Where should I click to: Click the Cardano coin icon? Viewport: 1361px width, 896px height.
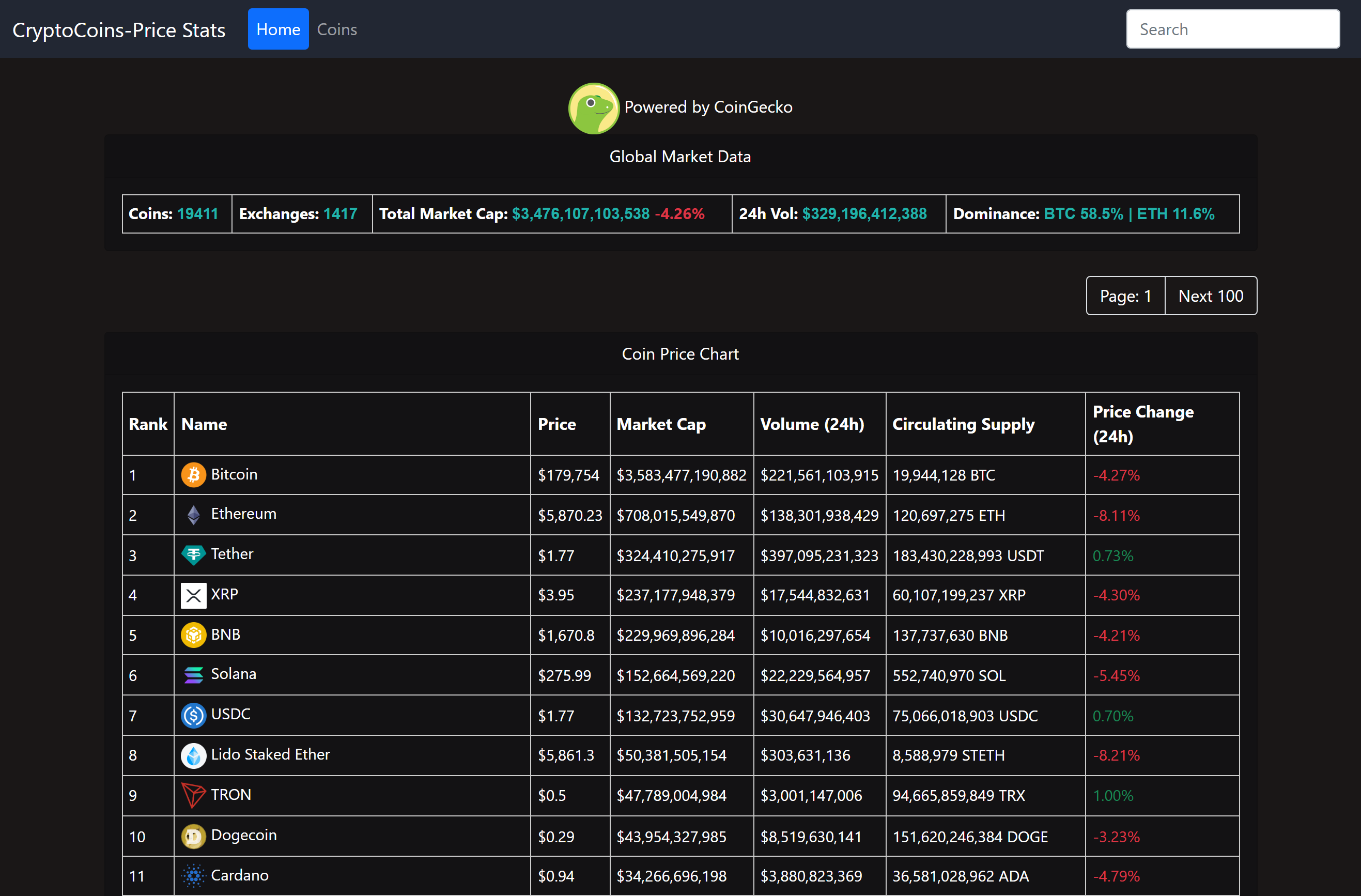[x=193, y=875]
